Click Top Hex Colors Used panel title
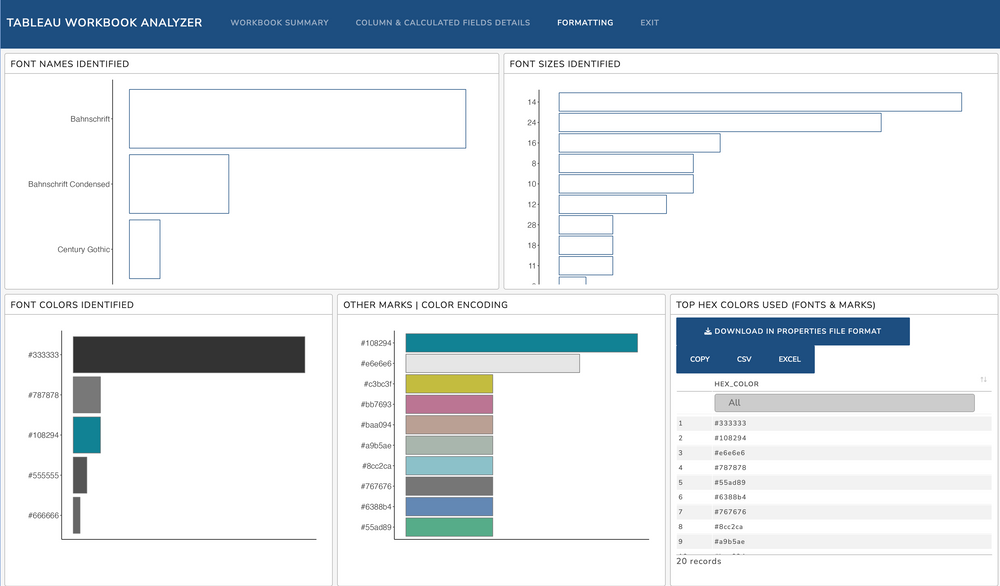 tap(776, 305)
